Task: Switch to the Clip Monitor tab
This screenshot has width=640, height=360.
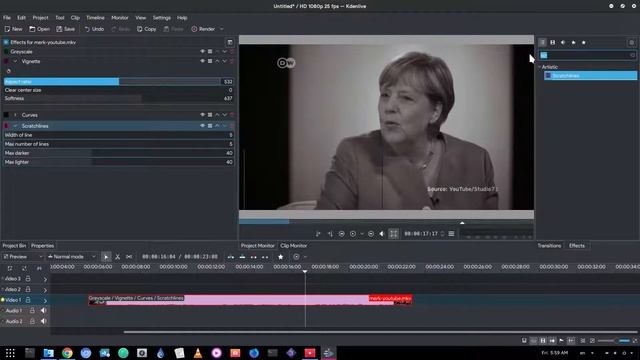Action: 293,246
